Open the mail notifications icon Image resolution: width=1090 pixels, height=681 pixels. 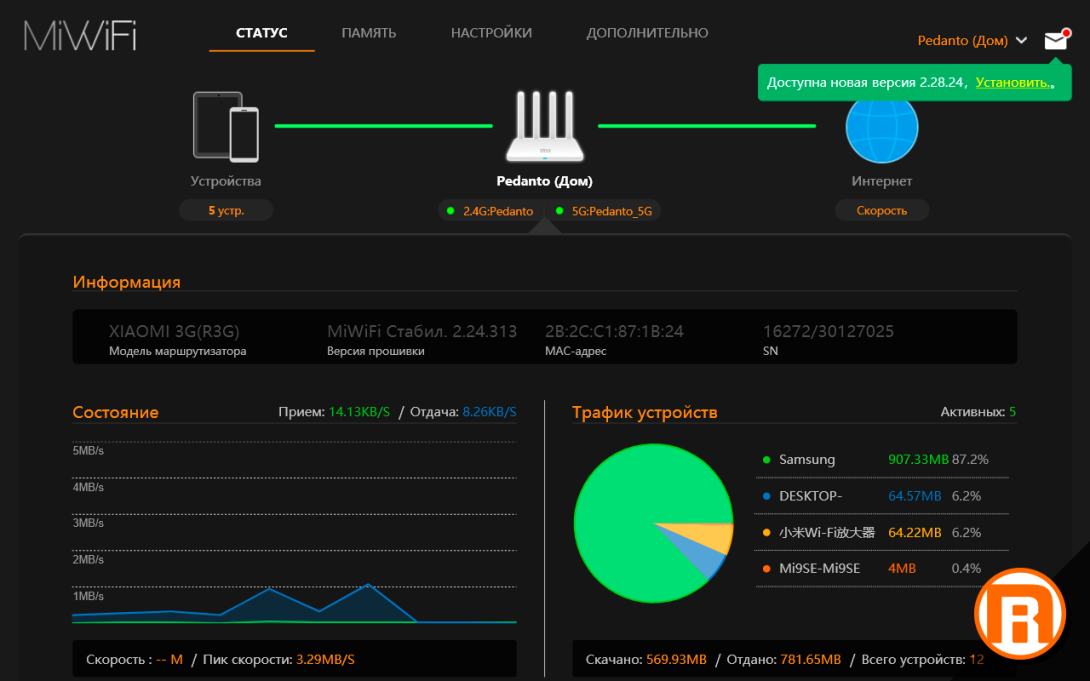click(1056, 40)
